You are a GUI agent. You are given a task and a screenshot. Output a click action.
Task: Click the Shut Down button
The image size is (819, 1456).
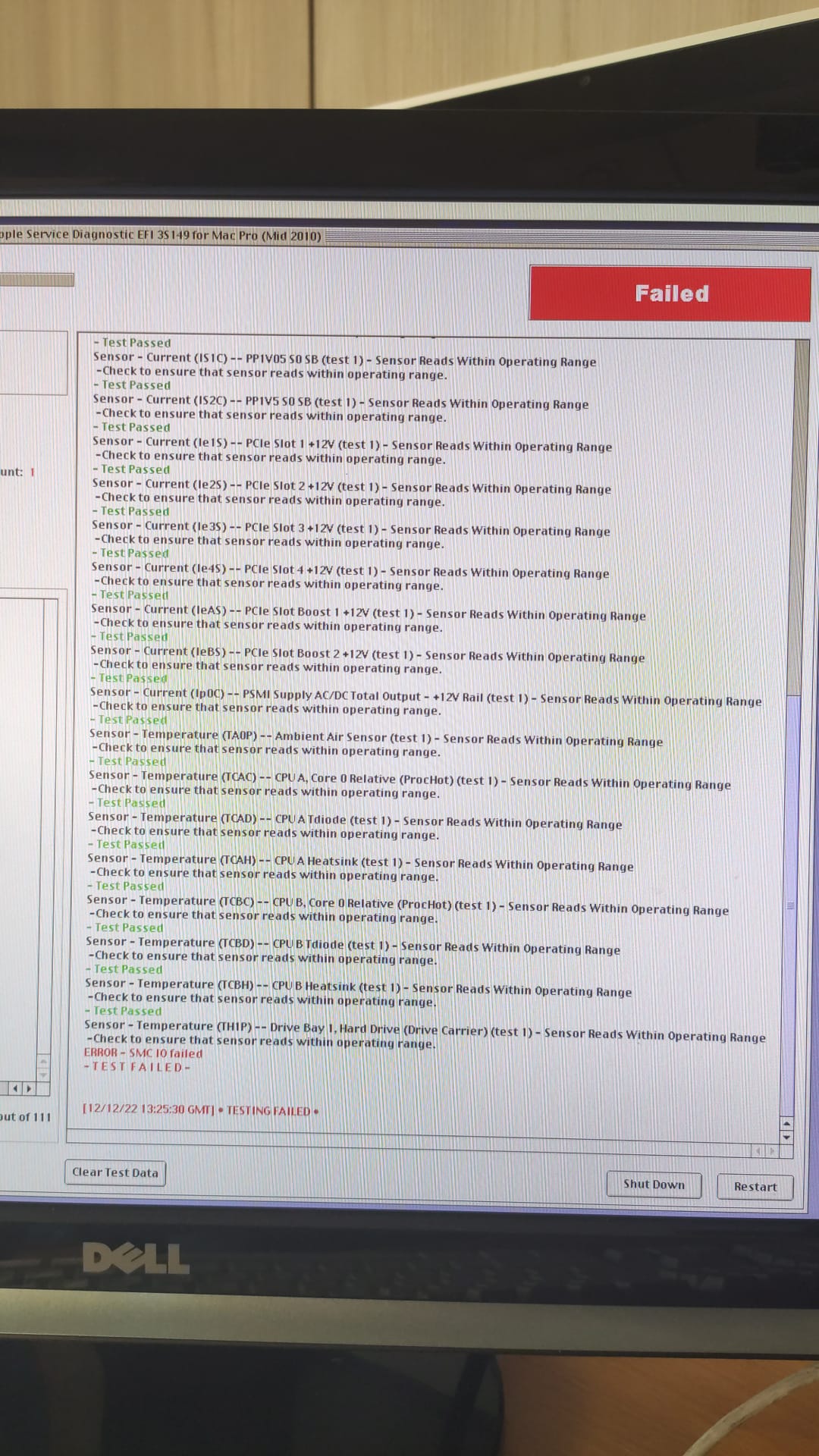coord(654,1185)
